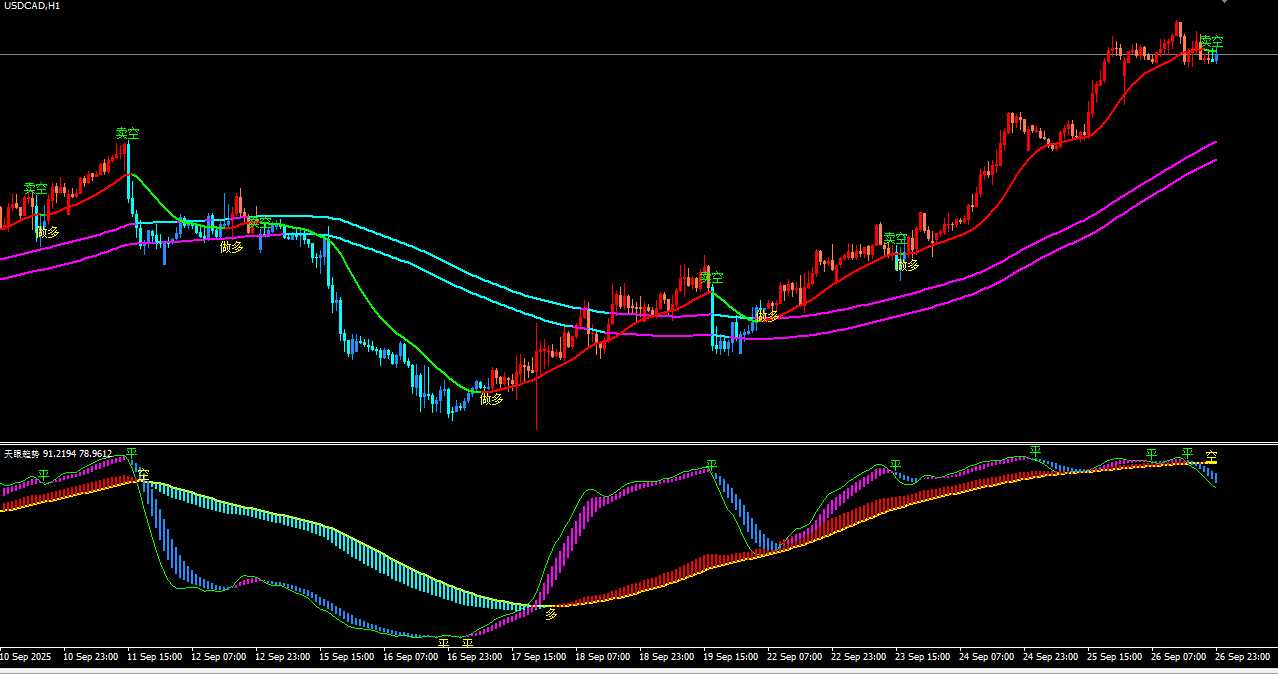Select the yellow 多 marker in the indicator window

coord(550,615)
